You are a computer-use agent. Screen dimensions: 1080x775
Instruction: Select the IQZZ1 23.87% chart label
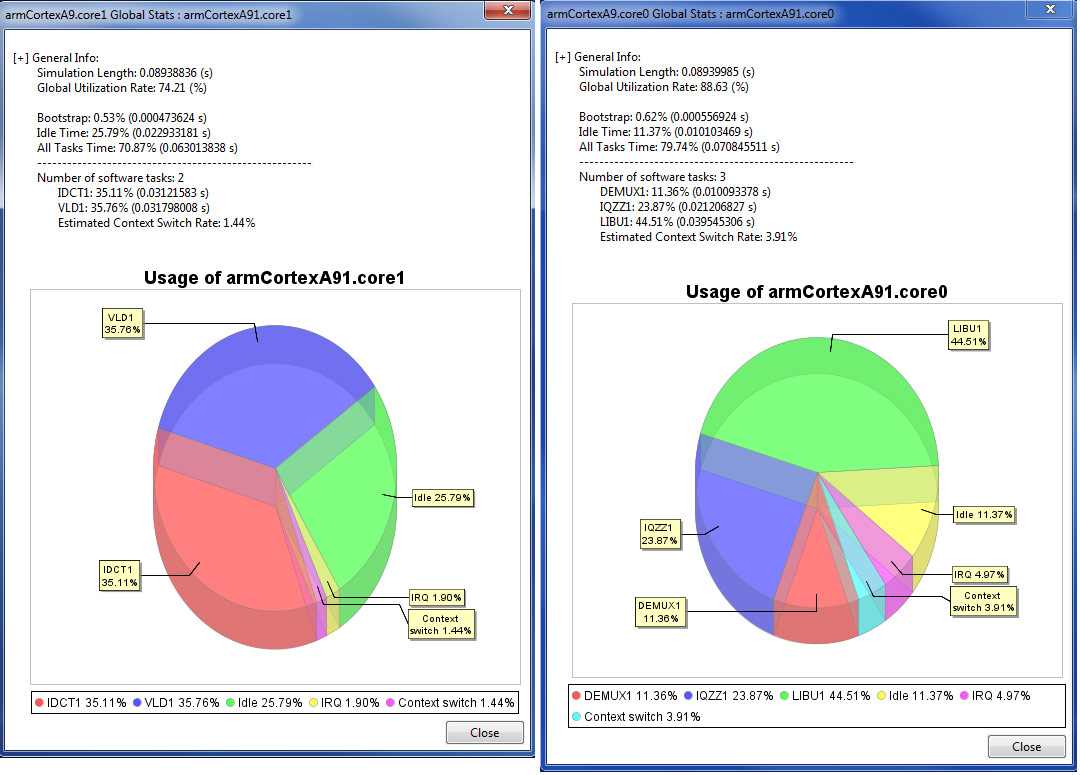[x=660, y=533]
